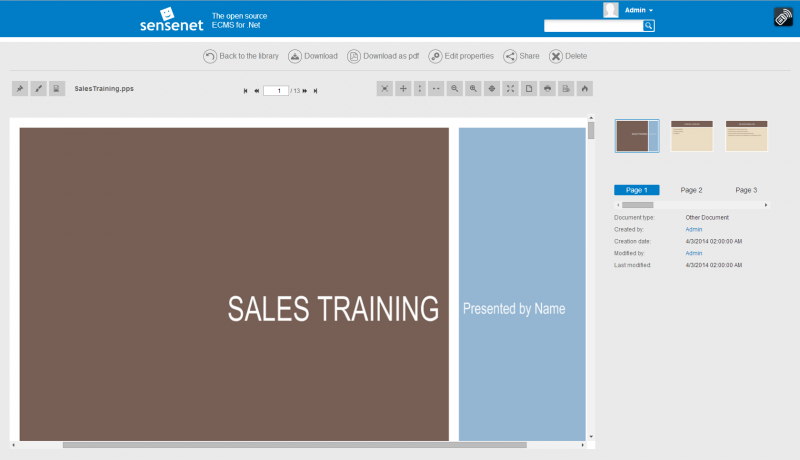Click the Page 2 label

(x=691, y=190)
